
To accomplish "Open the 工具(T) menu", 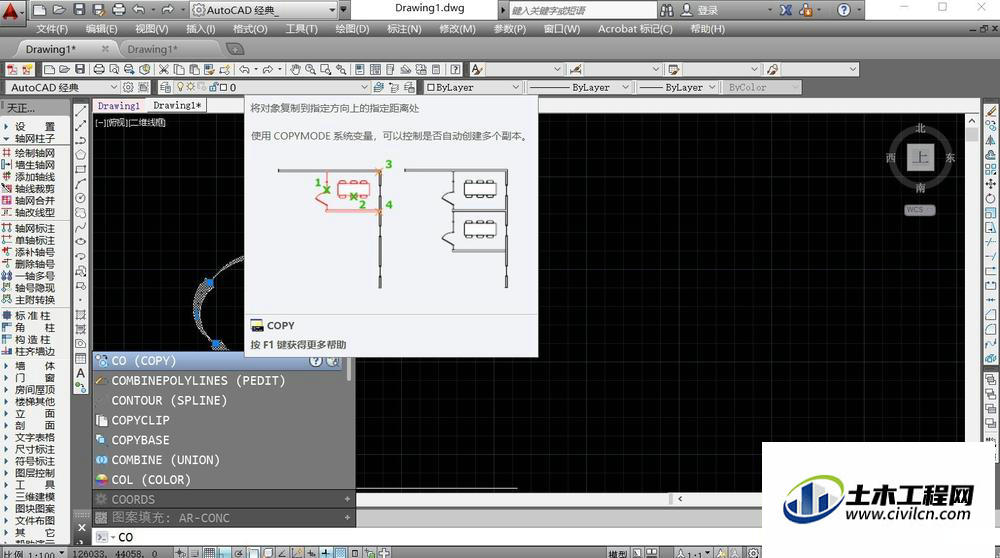I will 301,29.
